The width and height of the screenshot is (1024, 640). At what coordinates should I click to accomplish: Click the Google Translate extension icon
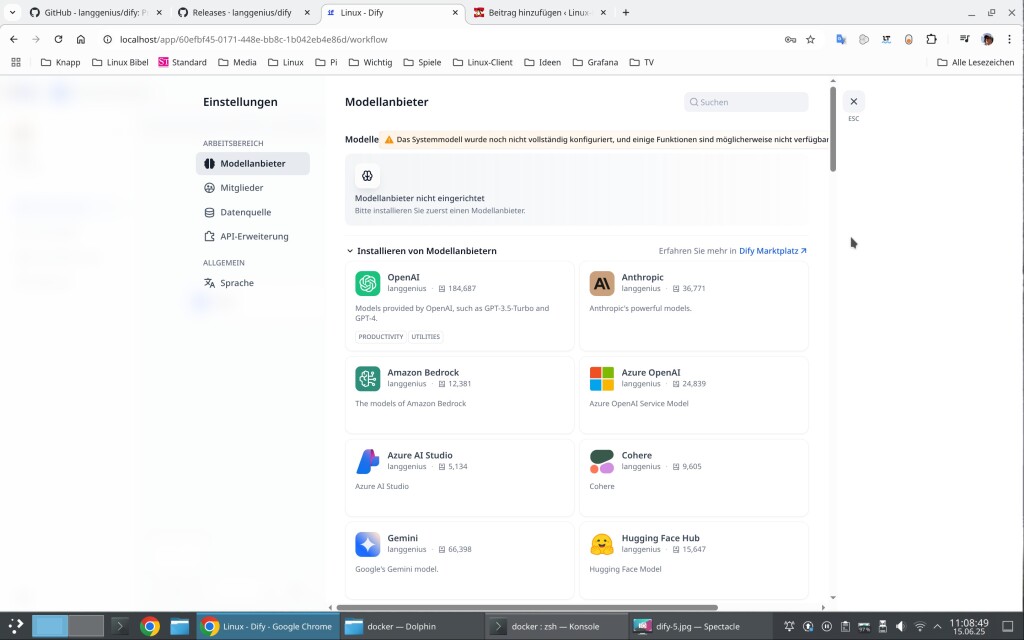click(841, 39)
